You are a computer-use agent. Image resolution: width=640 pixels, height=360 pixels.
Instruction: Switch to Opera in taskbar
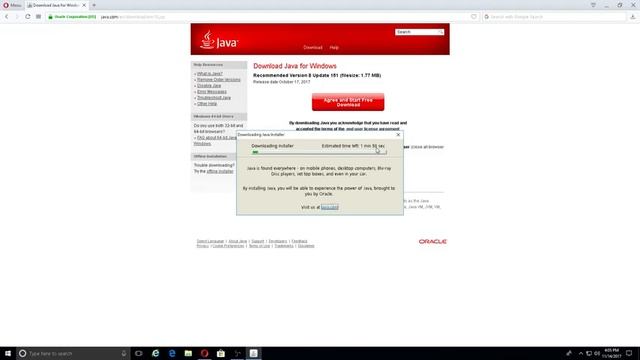(204, 353)
